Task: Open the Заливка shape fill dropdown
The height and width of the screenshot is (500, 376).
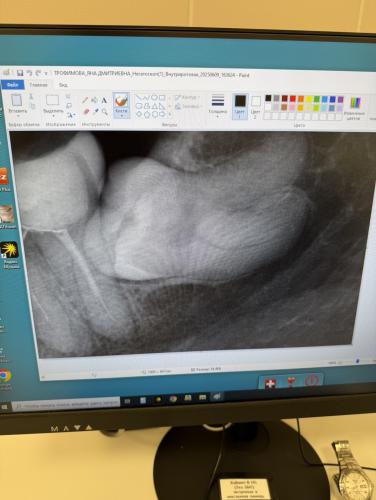Action: tap(188, 107)
